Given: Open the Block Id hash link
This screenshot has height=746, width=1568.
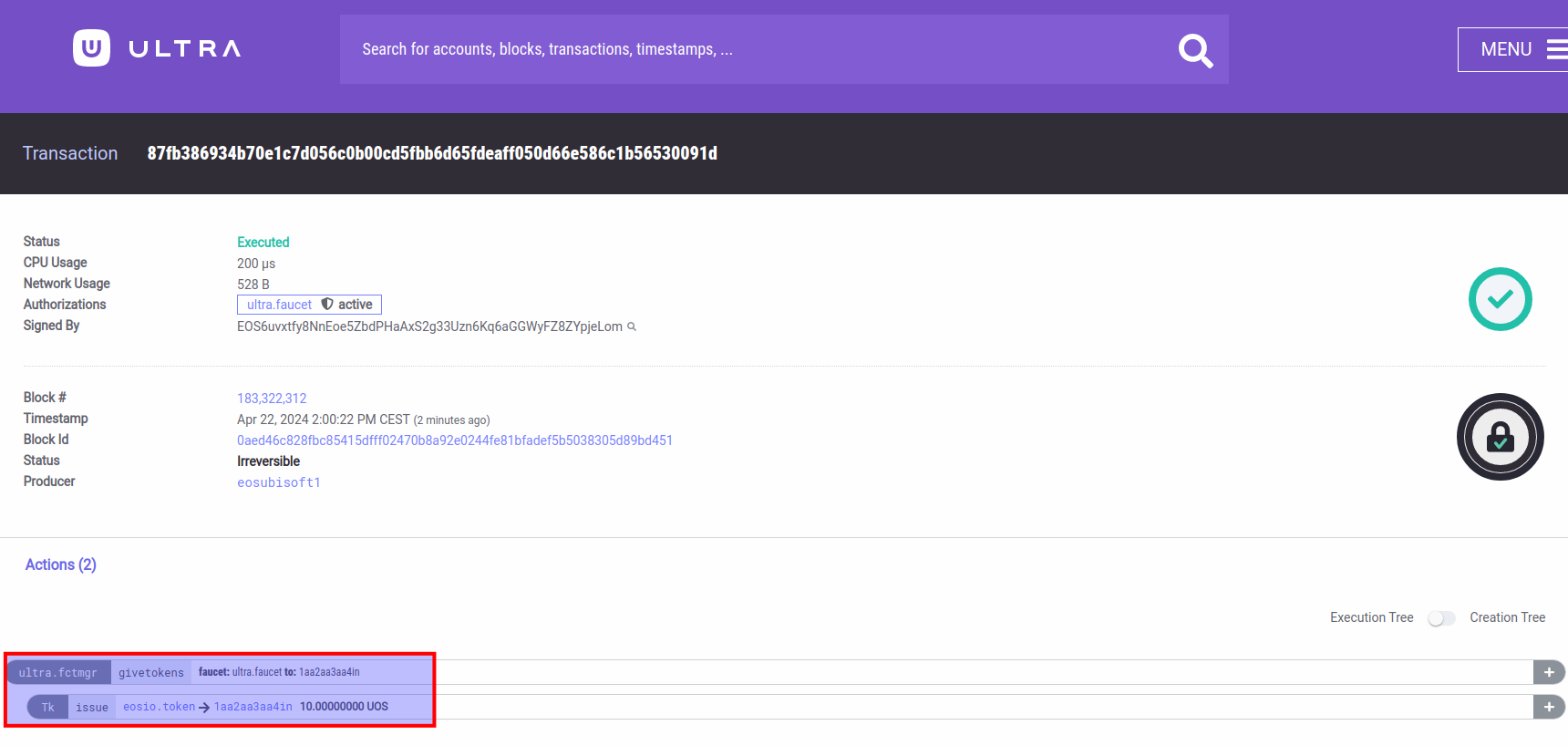Looking at the screenshot, I should [x=455, y=440].
